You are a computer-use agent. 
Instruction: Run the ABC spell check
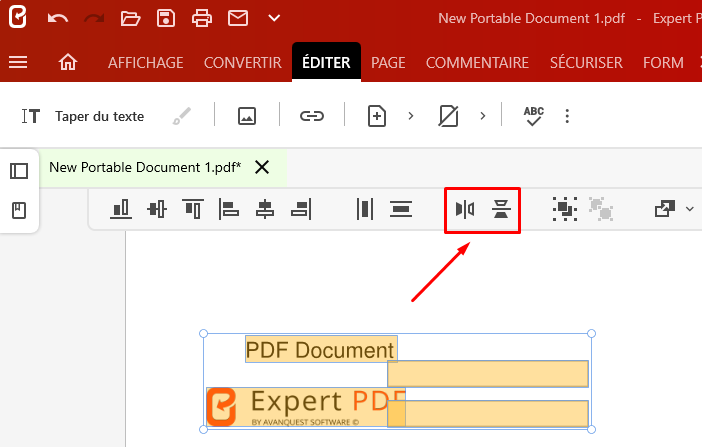pyautogui.click(x=534, y=116)
